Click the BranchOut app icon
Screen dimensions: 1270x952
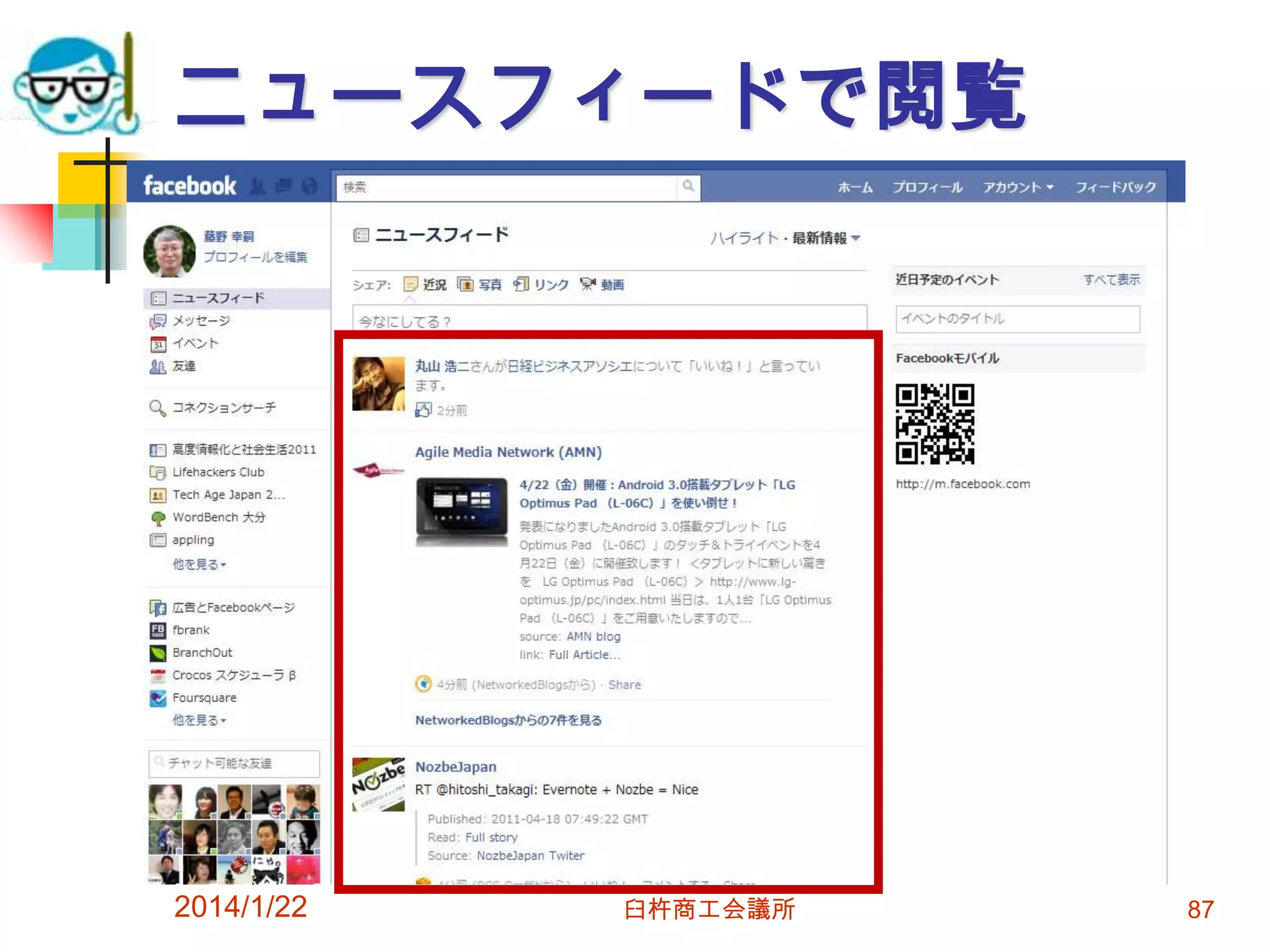158,653
